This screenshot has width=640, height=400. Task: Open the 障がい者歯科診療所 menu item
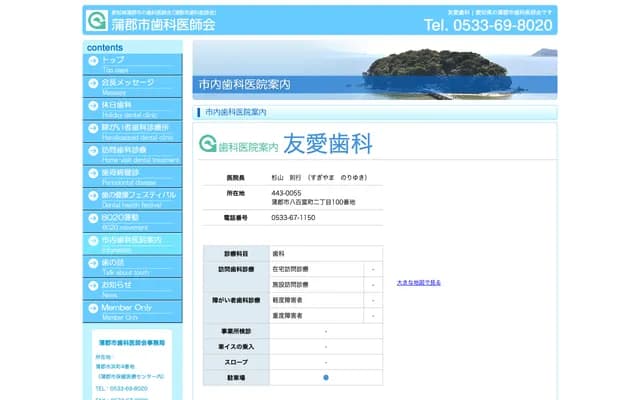[138, 128]
